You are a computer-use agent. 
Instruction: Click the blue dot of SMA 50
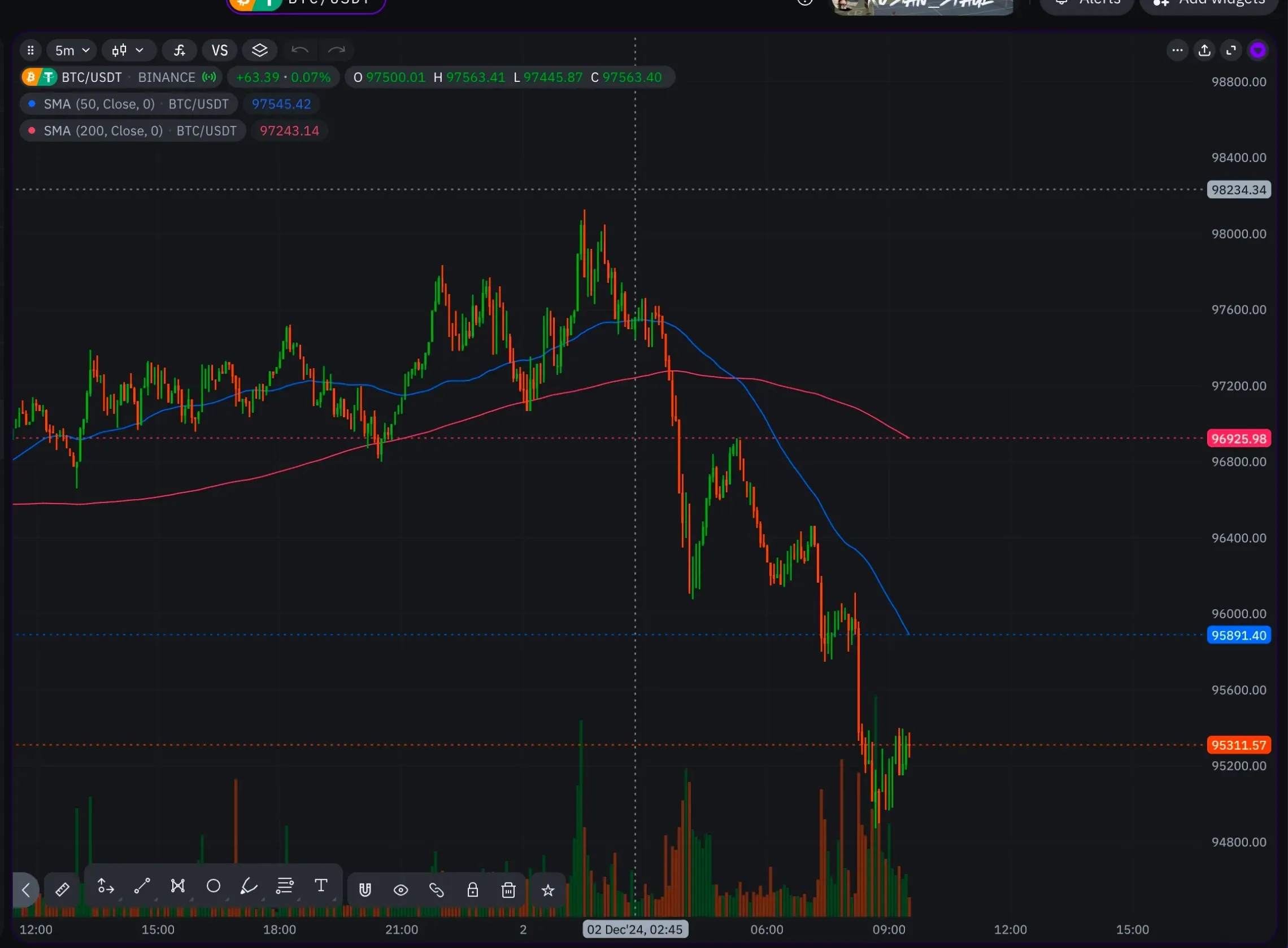[x=32, y=104]
